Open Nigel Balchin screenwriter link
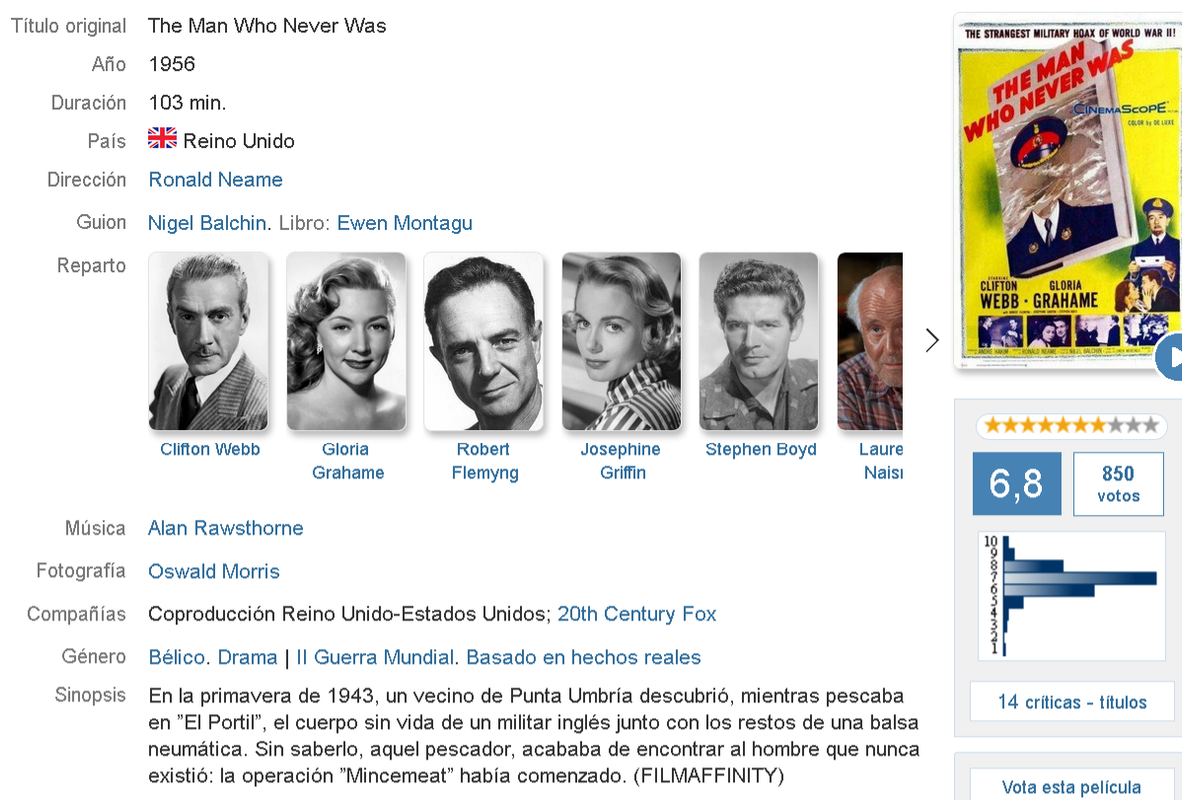The width and height of the screenshot is (1182, 800). tap(207, 223)
